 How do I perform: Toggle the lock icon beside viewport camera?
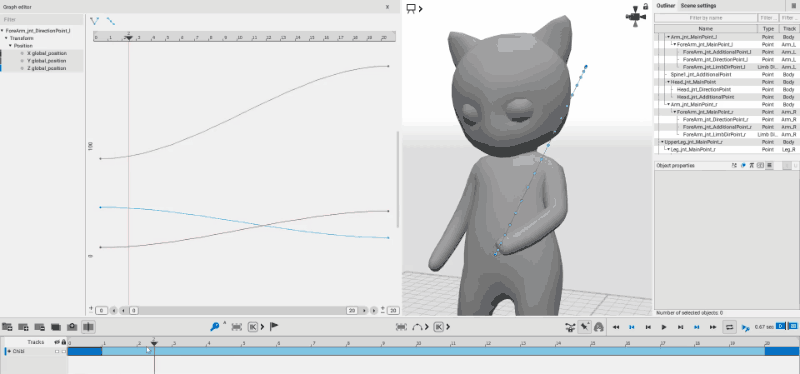tap(645, 7)
